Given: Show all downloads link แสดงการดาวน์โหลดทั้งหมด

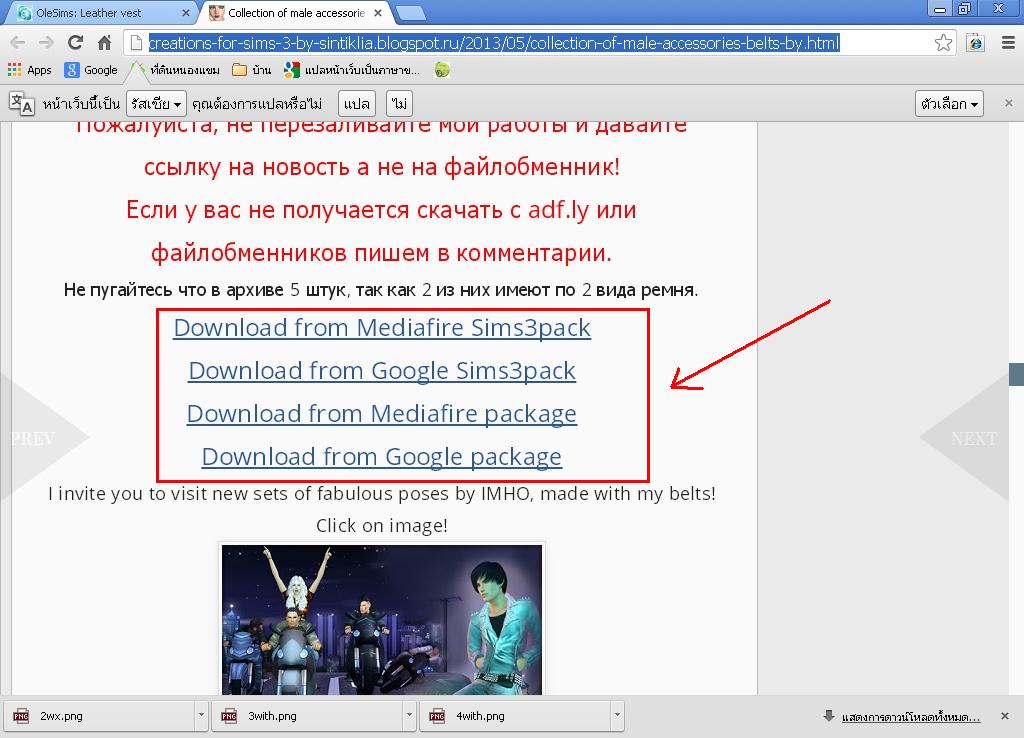Looking at the screenshot, I should (911, 716).
